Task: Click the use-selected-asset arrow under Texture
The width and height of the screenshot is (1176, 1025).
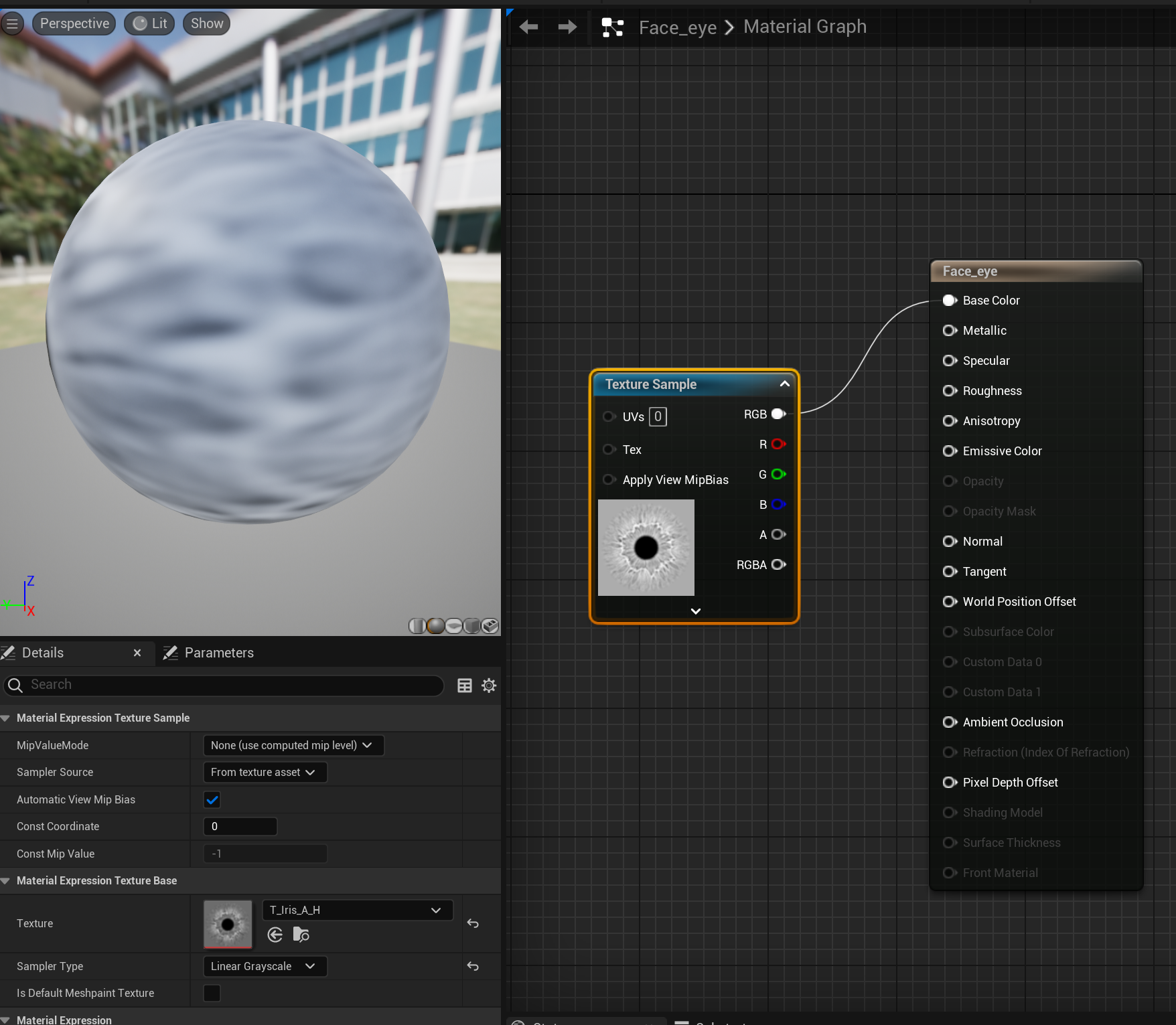Action: click(275, 935)
